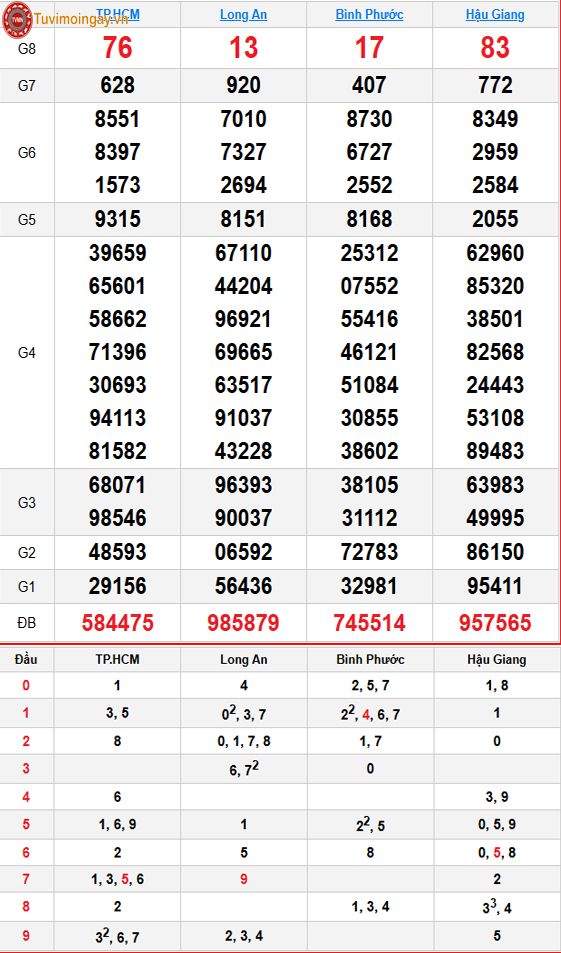Click the summary cell "2, 5, 7"
Viewport: 561px width, 953px height.
coord(369,686)
